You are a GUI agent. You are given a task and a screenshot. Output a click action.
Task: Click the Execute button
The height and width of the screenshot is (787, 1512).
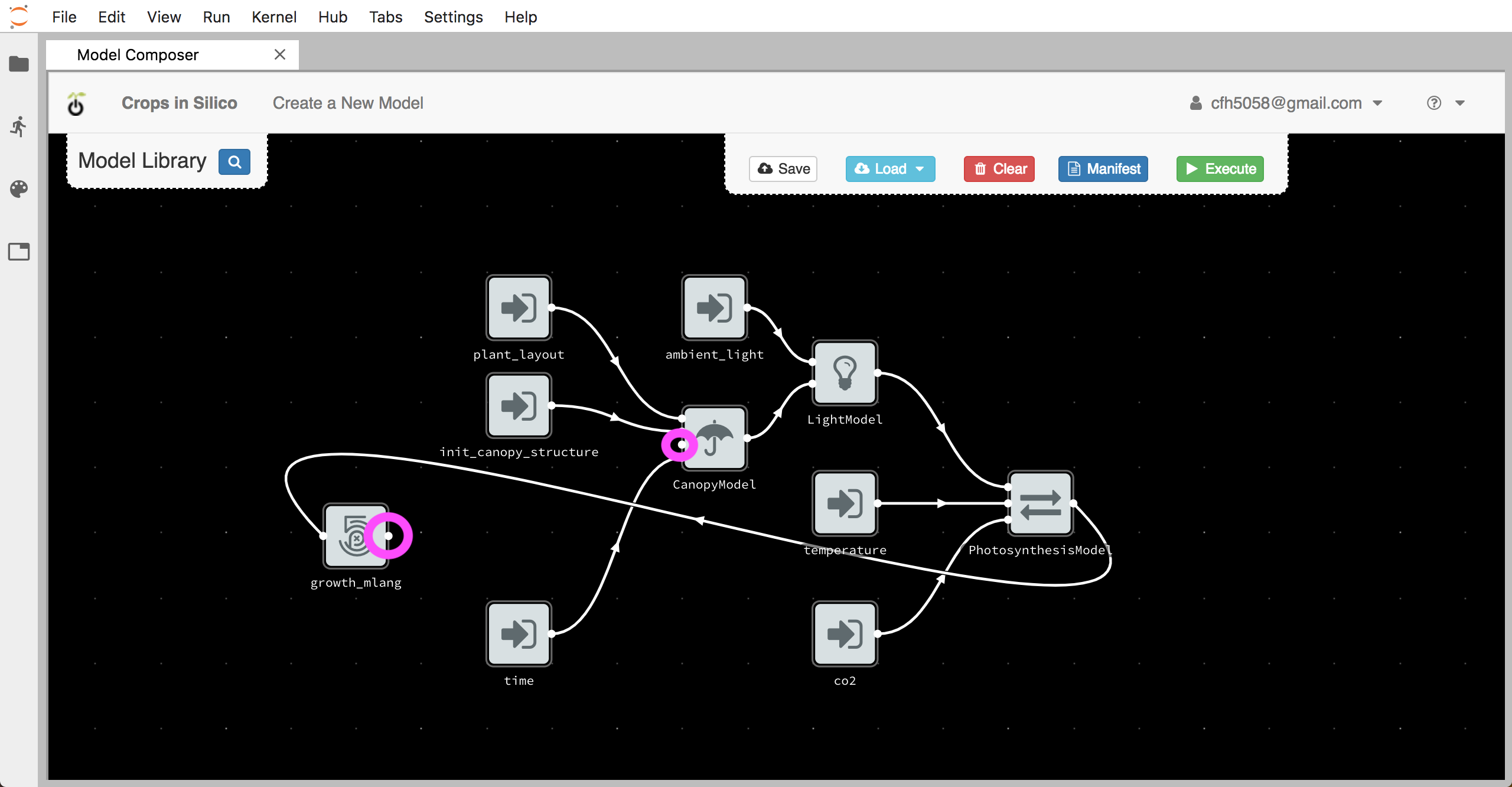pyautogui.click(x=1220, y=168)
